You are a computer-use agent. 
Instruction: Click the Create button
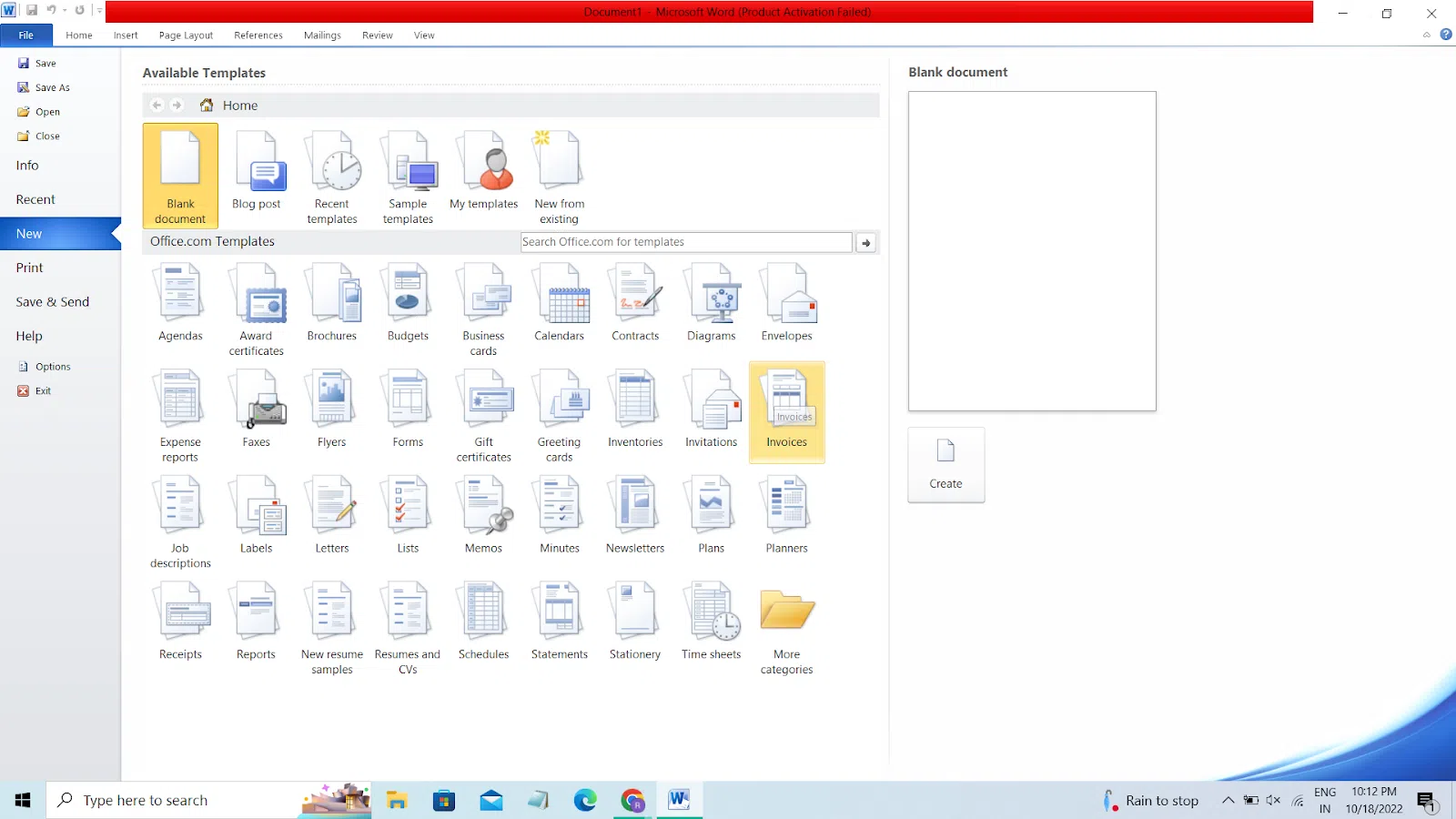pos(946,465)
